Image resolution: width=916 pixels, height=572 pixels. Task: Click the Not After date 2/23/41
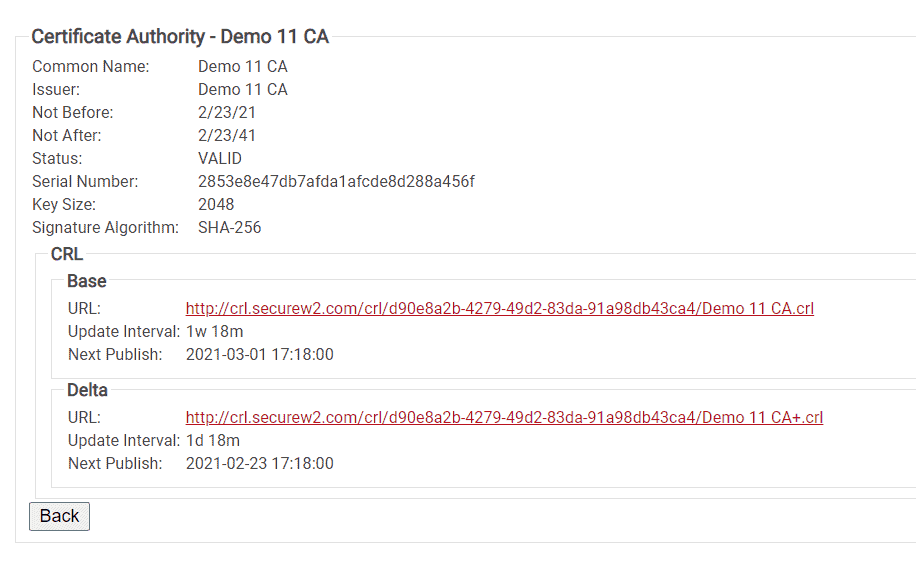coord(227,136)
